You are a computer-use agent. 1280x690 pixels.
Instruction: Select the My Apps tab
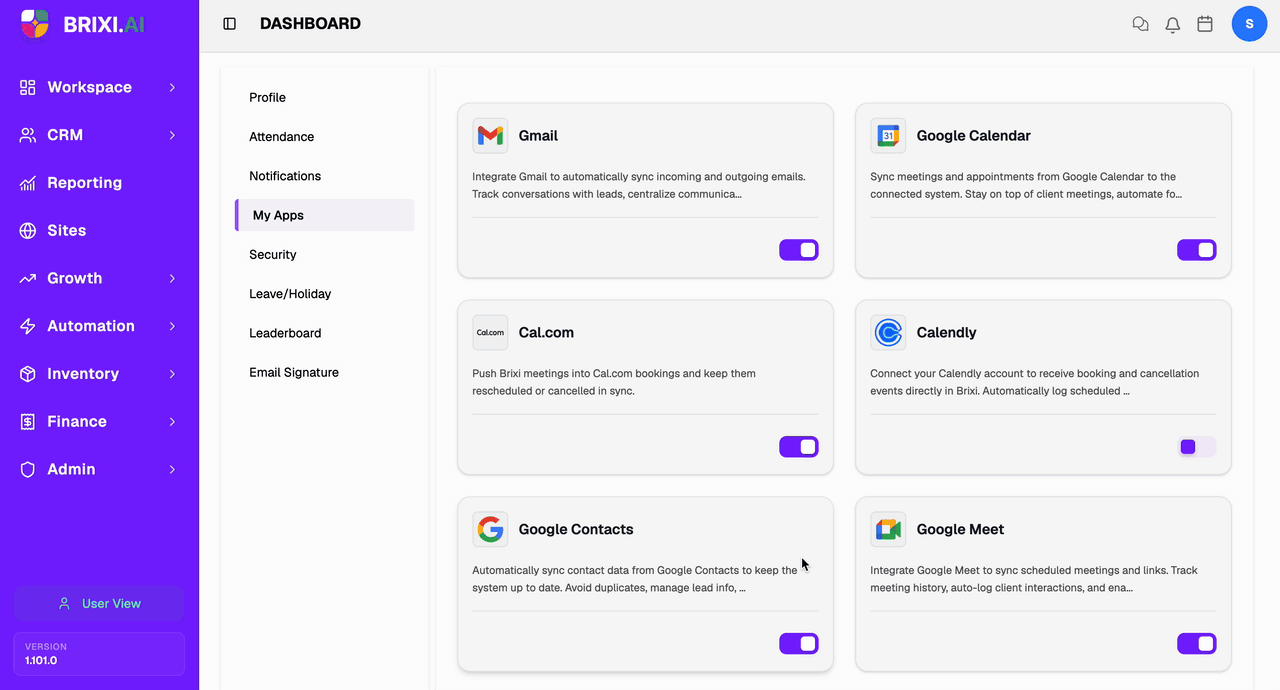click(x=325, y=215)
